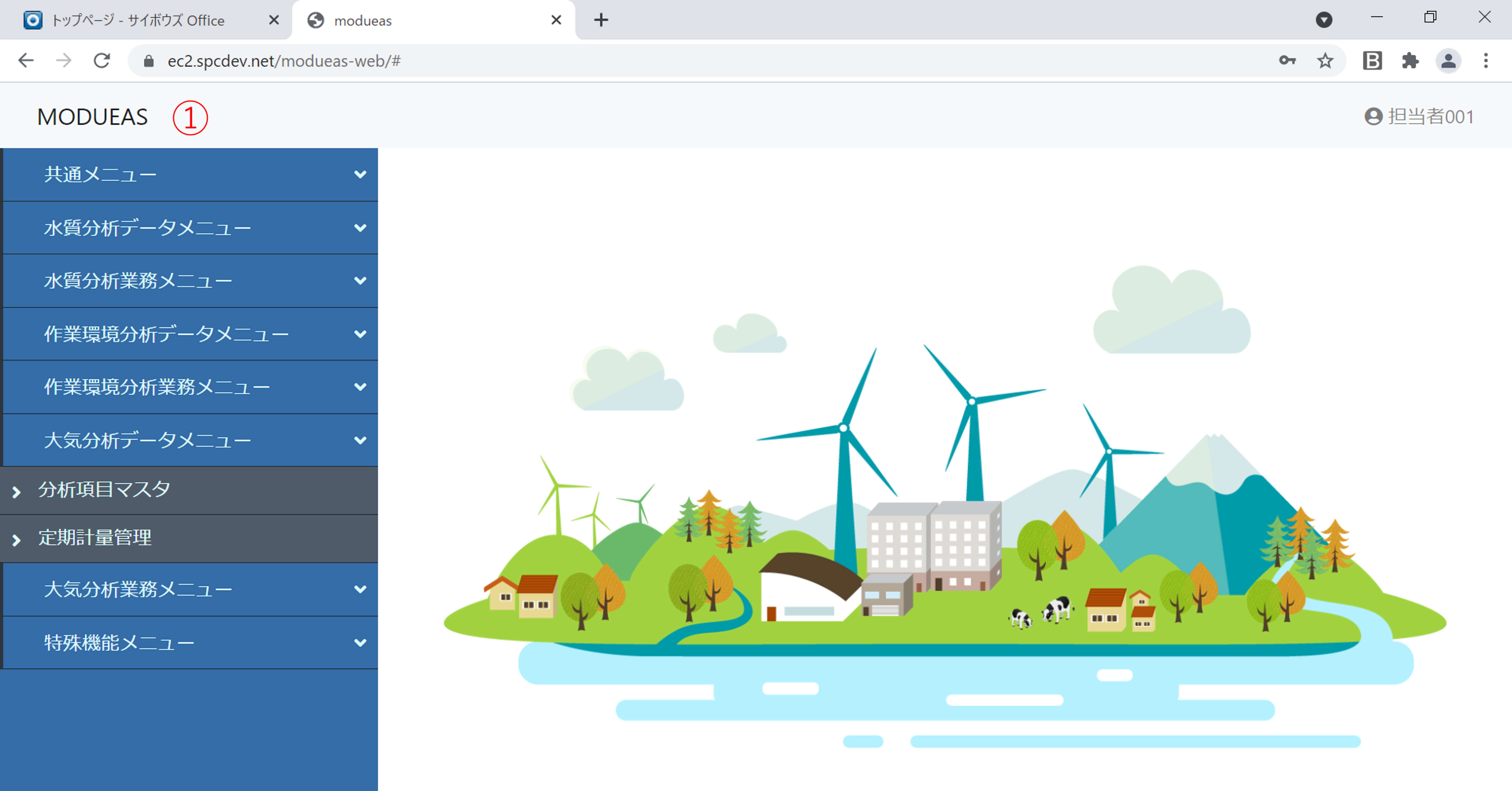
Task: Open 担当者001 user menu
Action: click(x=1419, y=116)
